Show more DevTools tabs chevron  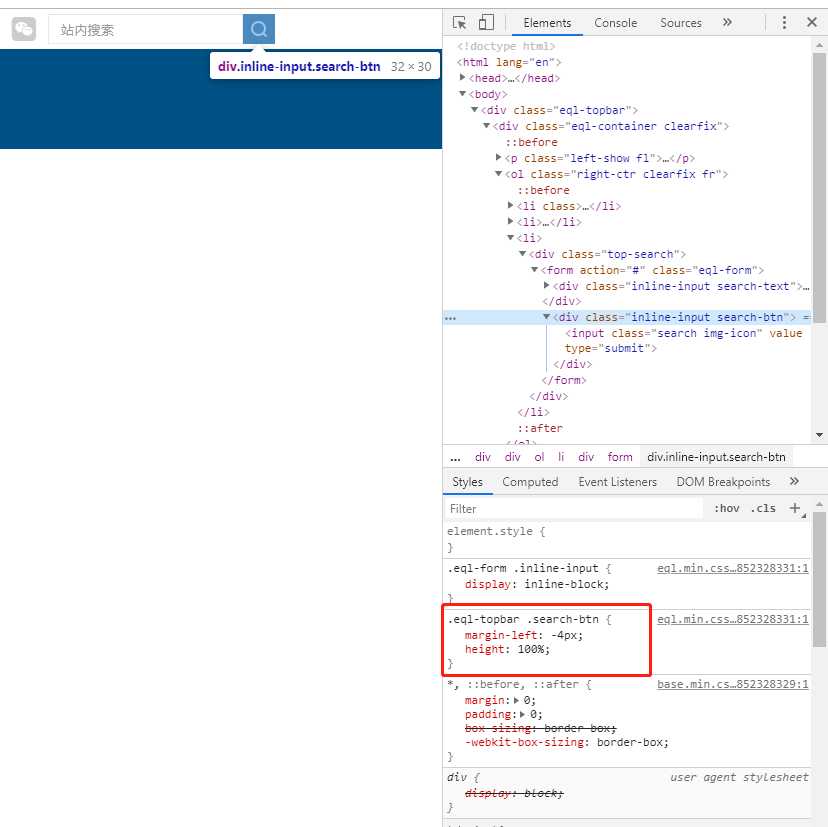coord(727,22)
